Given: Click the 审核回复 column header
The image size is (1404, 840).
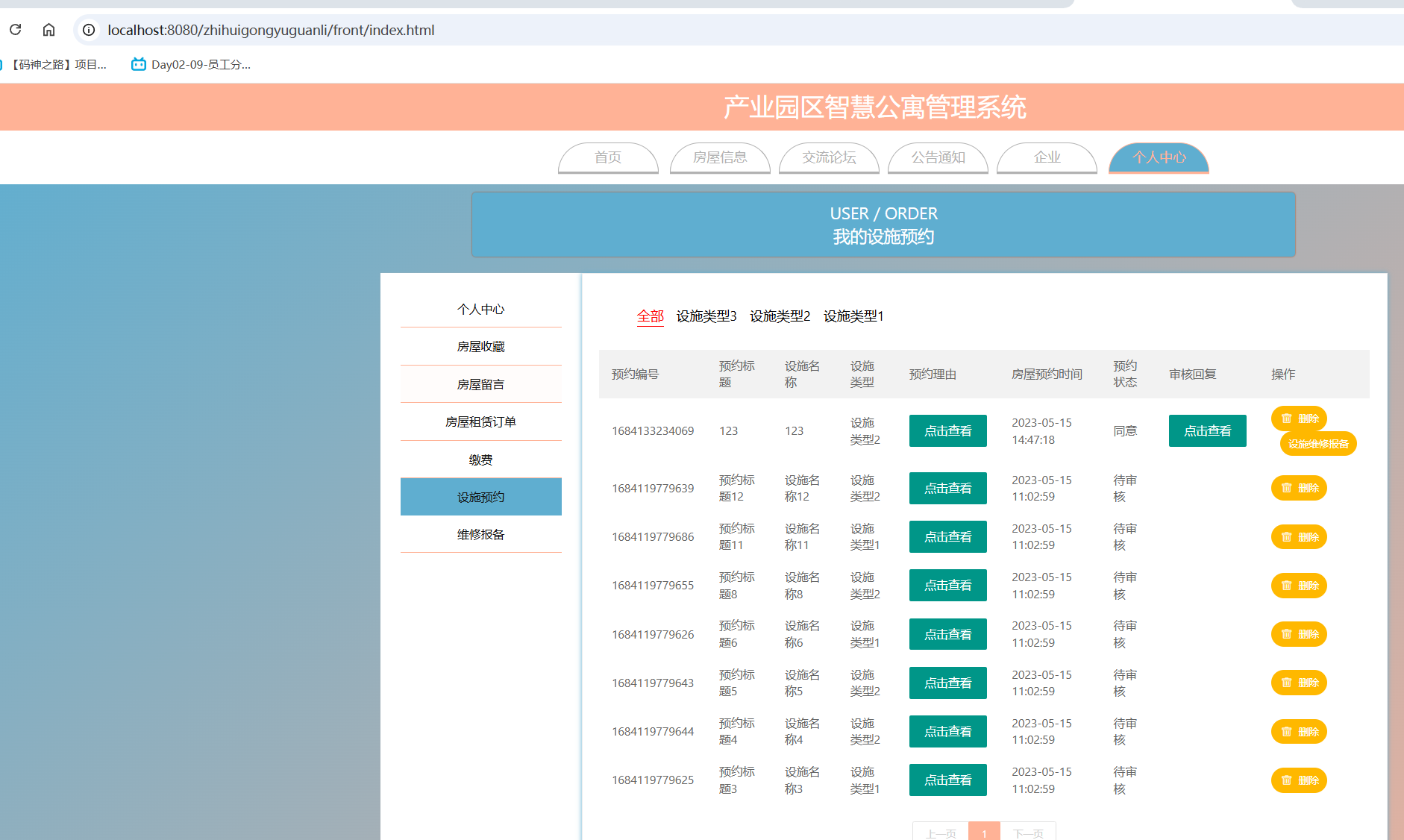Looking at the screenshot, I should tap(1193, 374).
